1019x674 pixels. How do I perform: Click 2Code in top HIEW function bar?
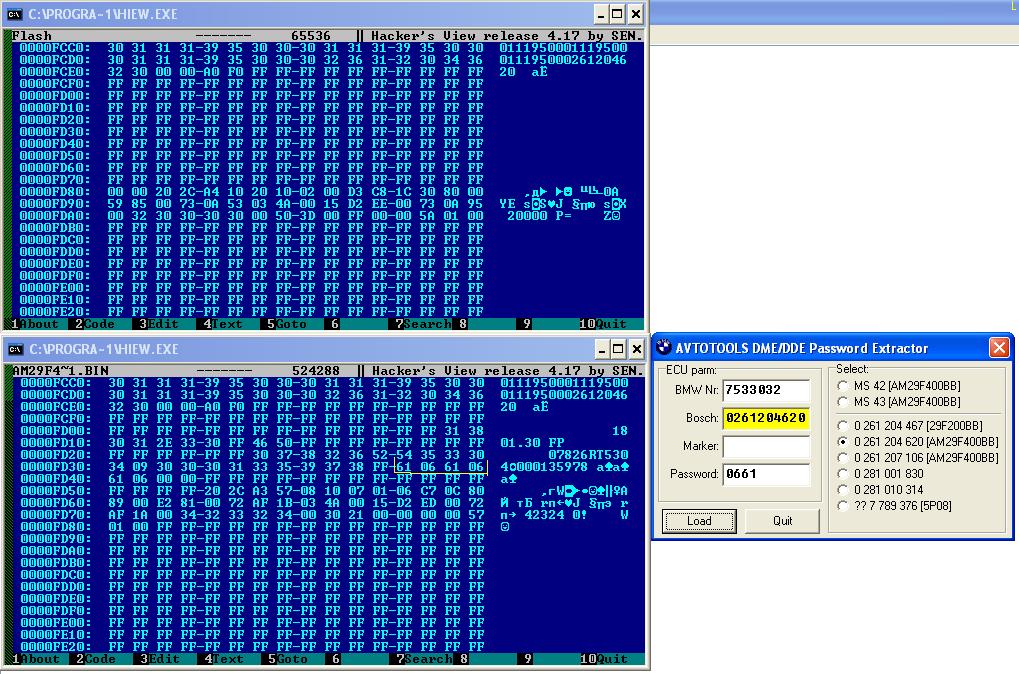pyautogui.click(x=95, y=324)
